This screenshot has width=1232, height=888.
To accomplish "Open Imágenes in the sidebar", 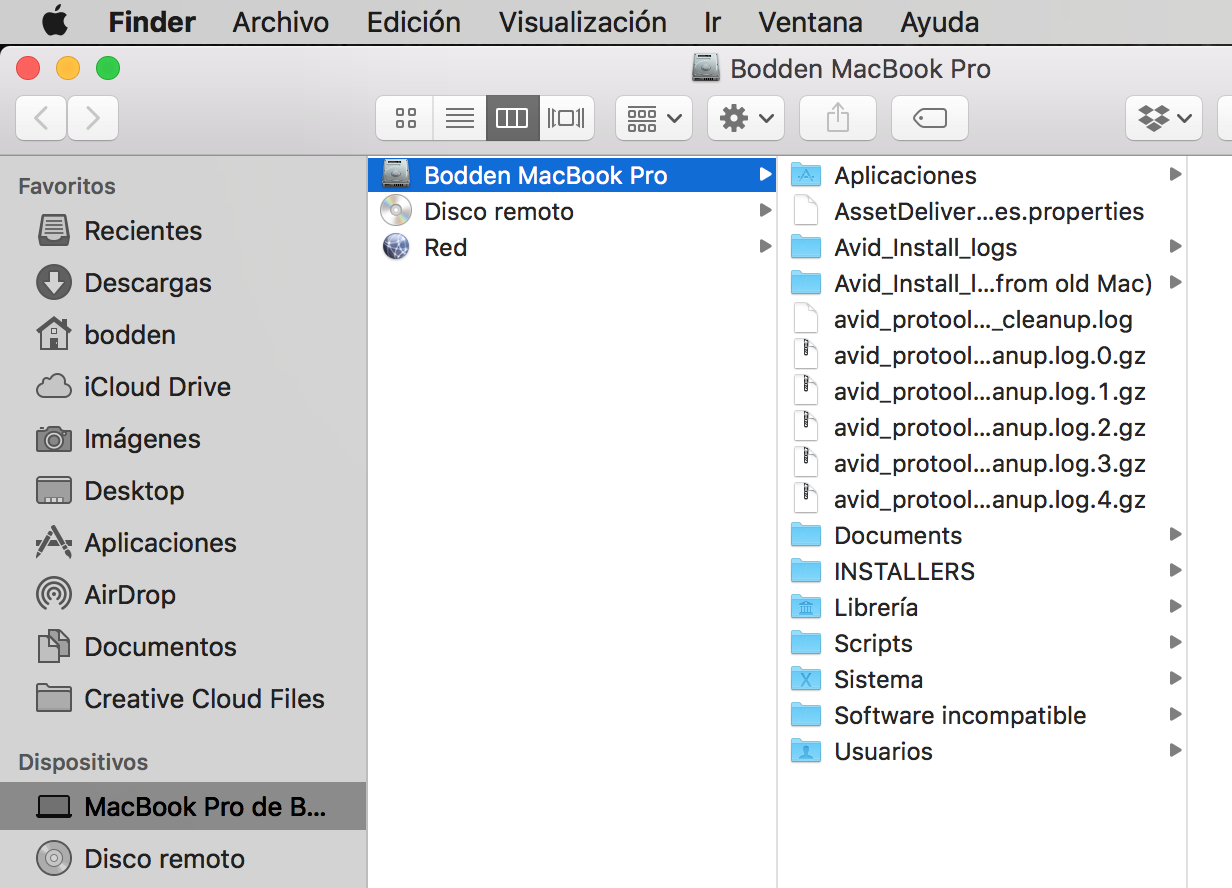I will point(183,439).
